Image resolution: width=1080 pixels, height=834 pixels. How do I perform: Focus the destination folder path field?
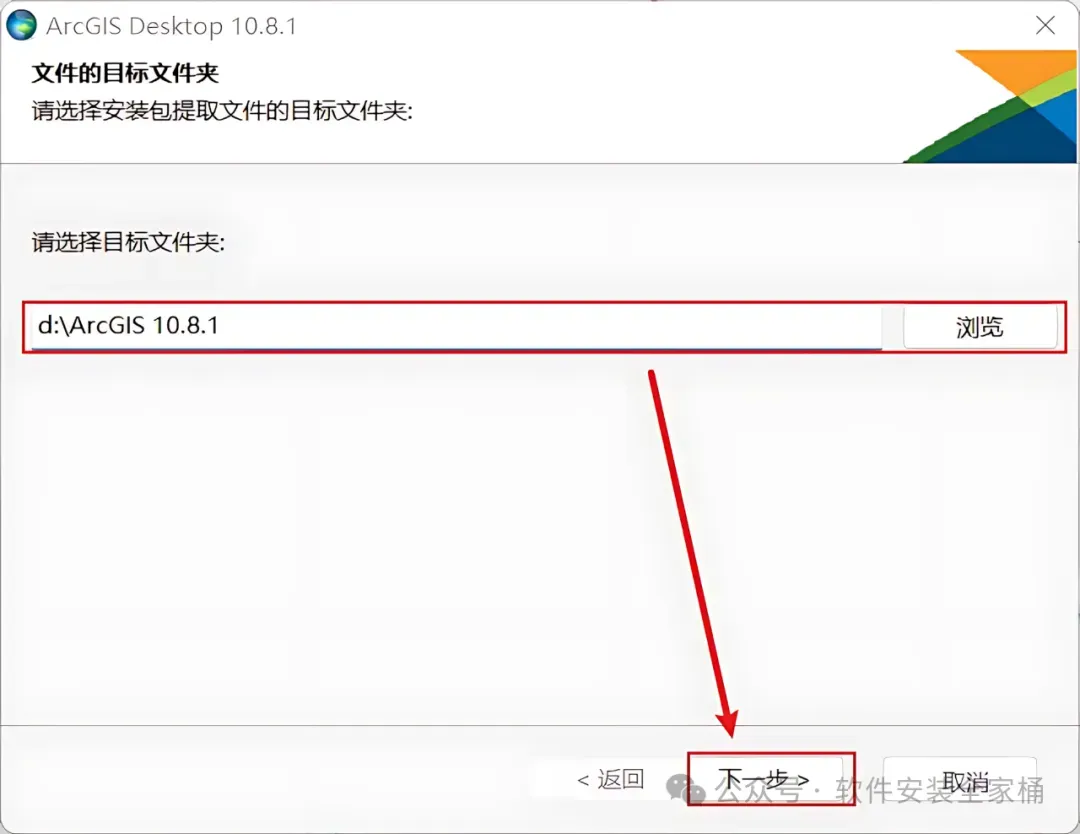[456, 326]
